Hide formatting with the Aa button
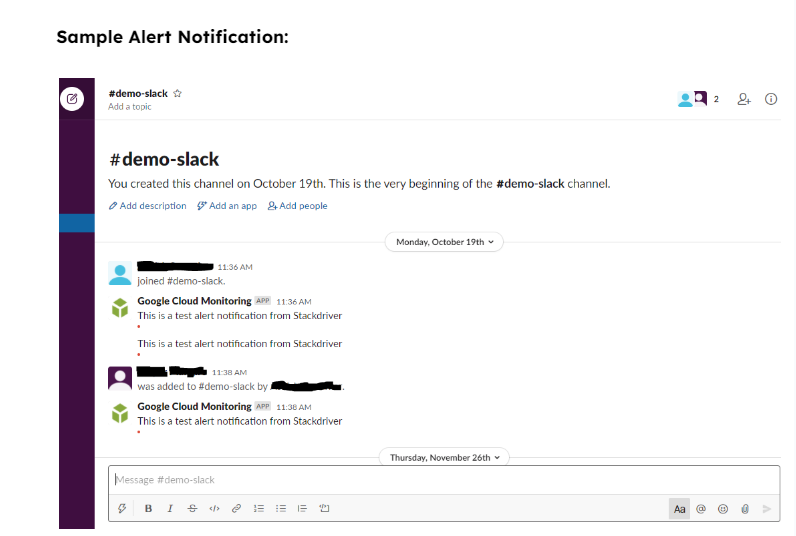 click(x=680, y=509)
